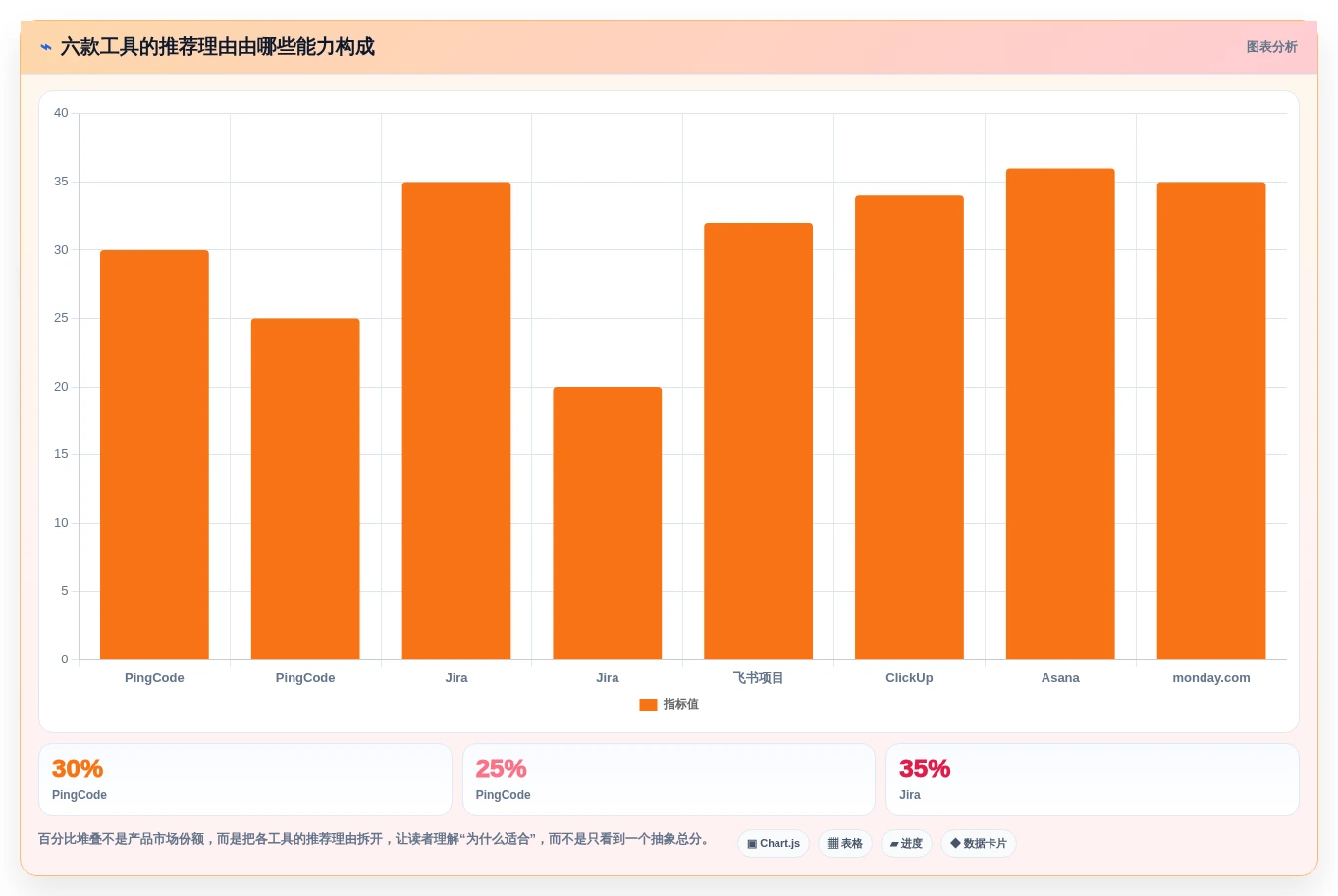Click the y-axis value 40
The width and height of the screenshot is (1338, 896).
[61, 113]
